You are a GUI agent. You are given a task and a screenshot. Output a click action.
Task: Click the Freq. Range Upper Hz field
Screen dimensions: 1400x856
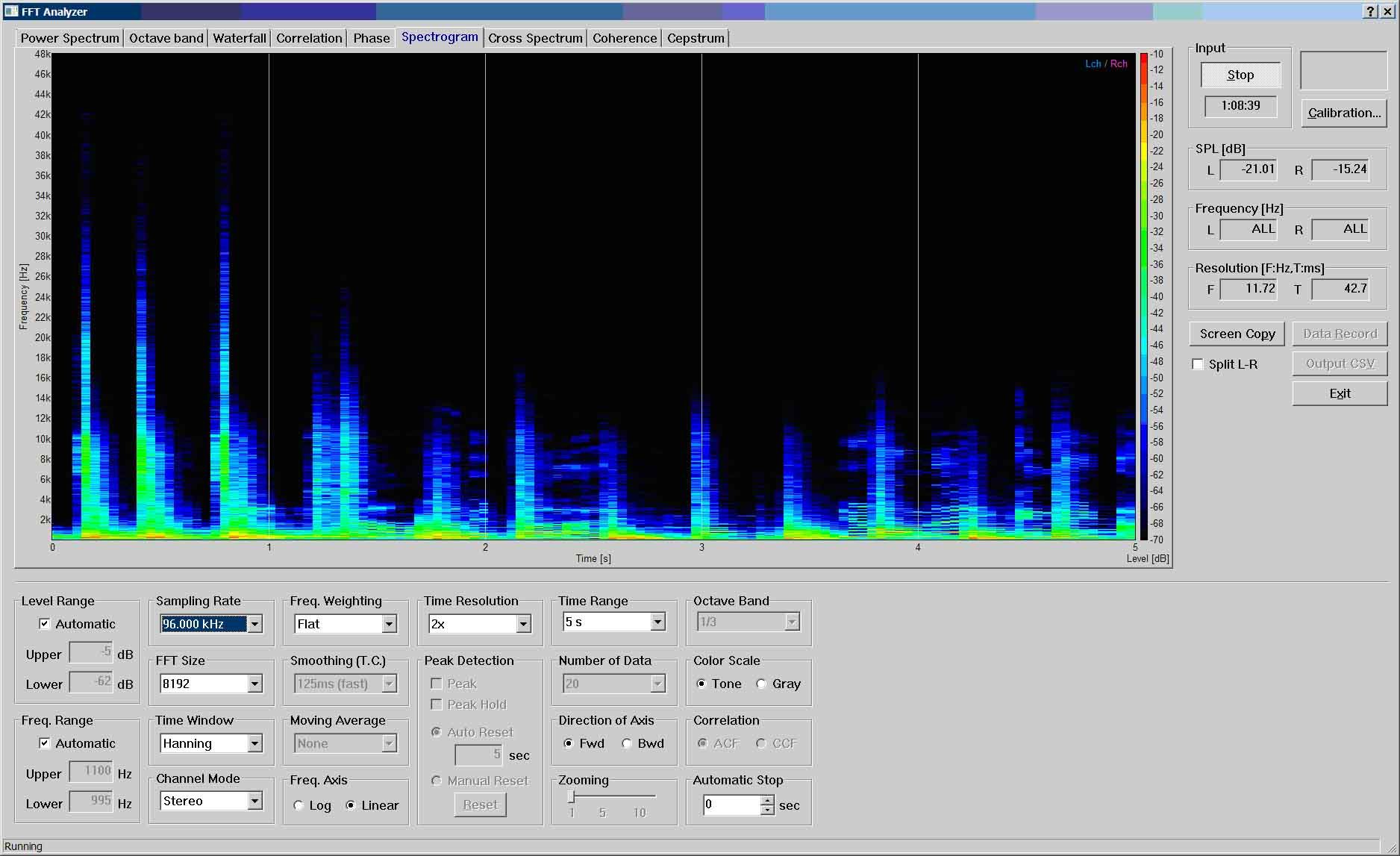click(x=91, y=772)
